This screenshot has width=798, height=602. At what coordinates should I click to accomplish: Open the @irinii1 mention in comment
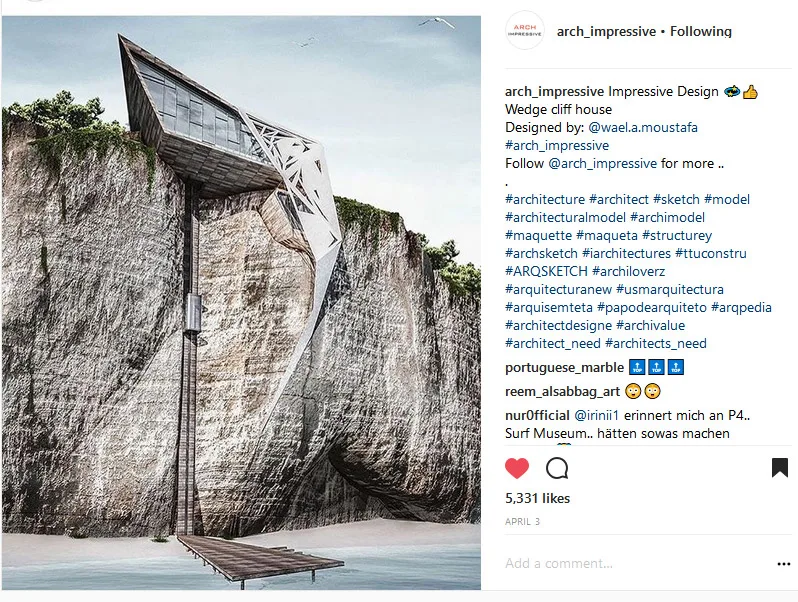click(x=596, y=415)
